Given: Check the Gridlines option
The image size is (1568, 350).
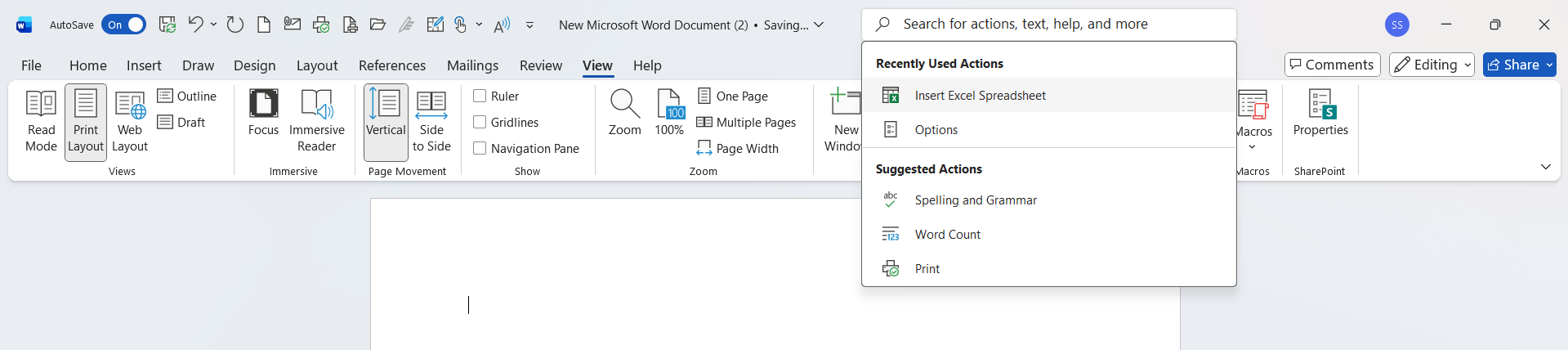Looking at the screenshot, I should [x=480, y=122].
